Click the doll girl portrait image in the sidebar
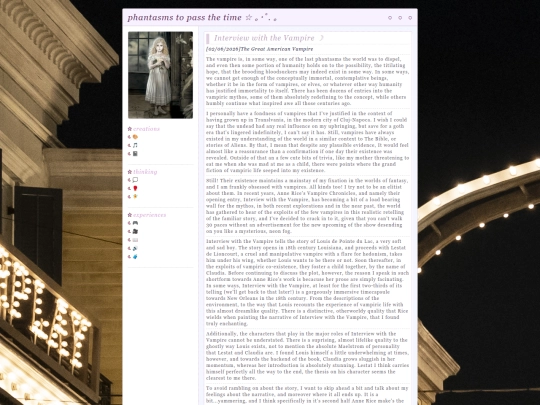Screen dimensions: 540x405 [160, 75]
